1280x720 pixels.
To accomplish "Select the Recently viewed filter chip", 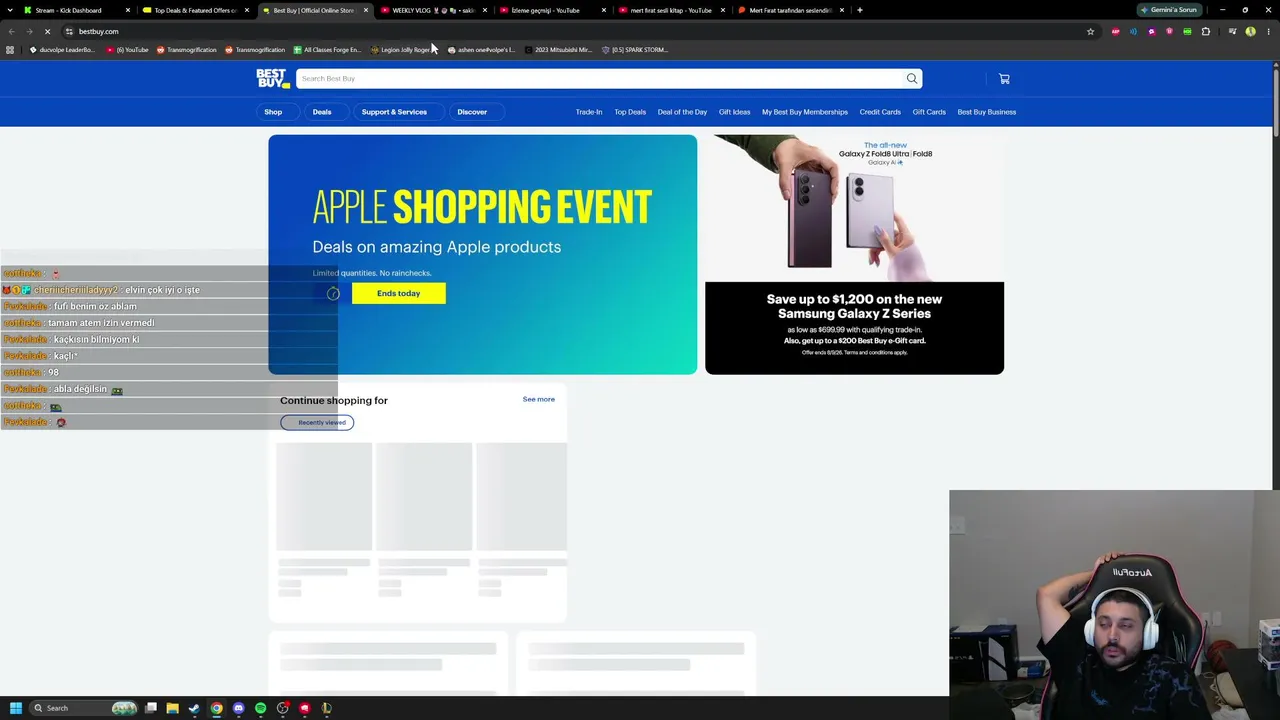I will (x=317, y=422).
